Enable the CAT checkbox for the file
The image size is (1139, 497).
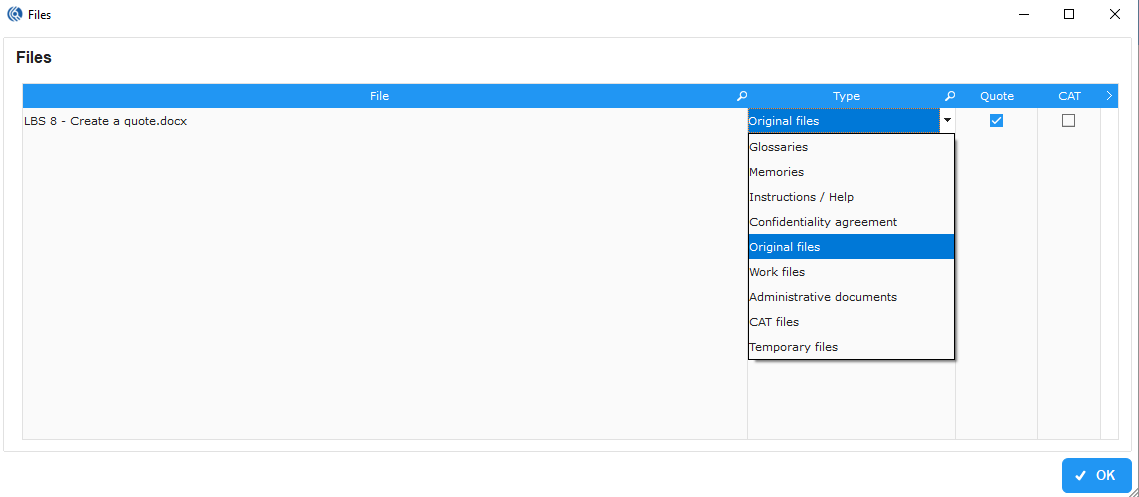pos(1068,121)
